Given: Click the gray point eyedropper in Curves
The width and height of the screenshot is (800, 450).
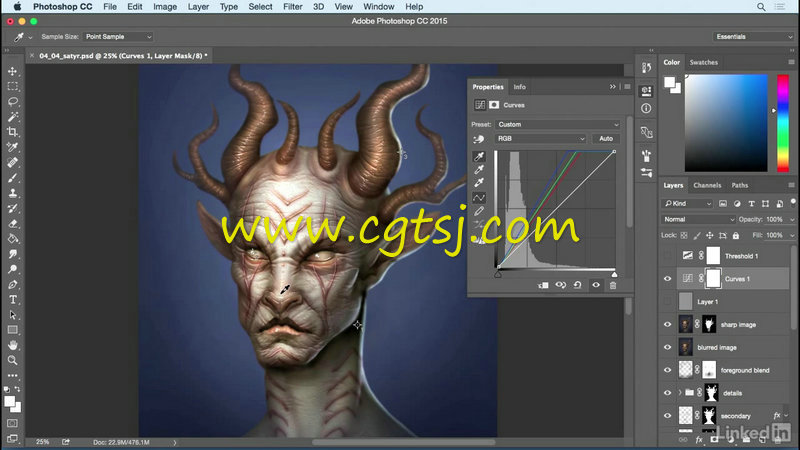Looking at the screenshot, I should coord(479,169).
